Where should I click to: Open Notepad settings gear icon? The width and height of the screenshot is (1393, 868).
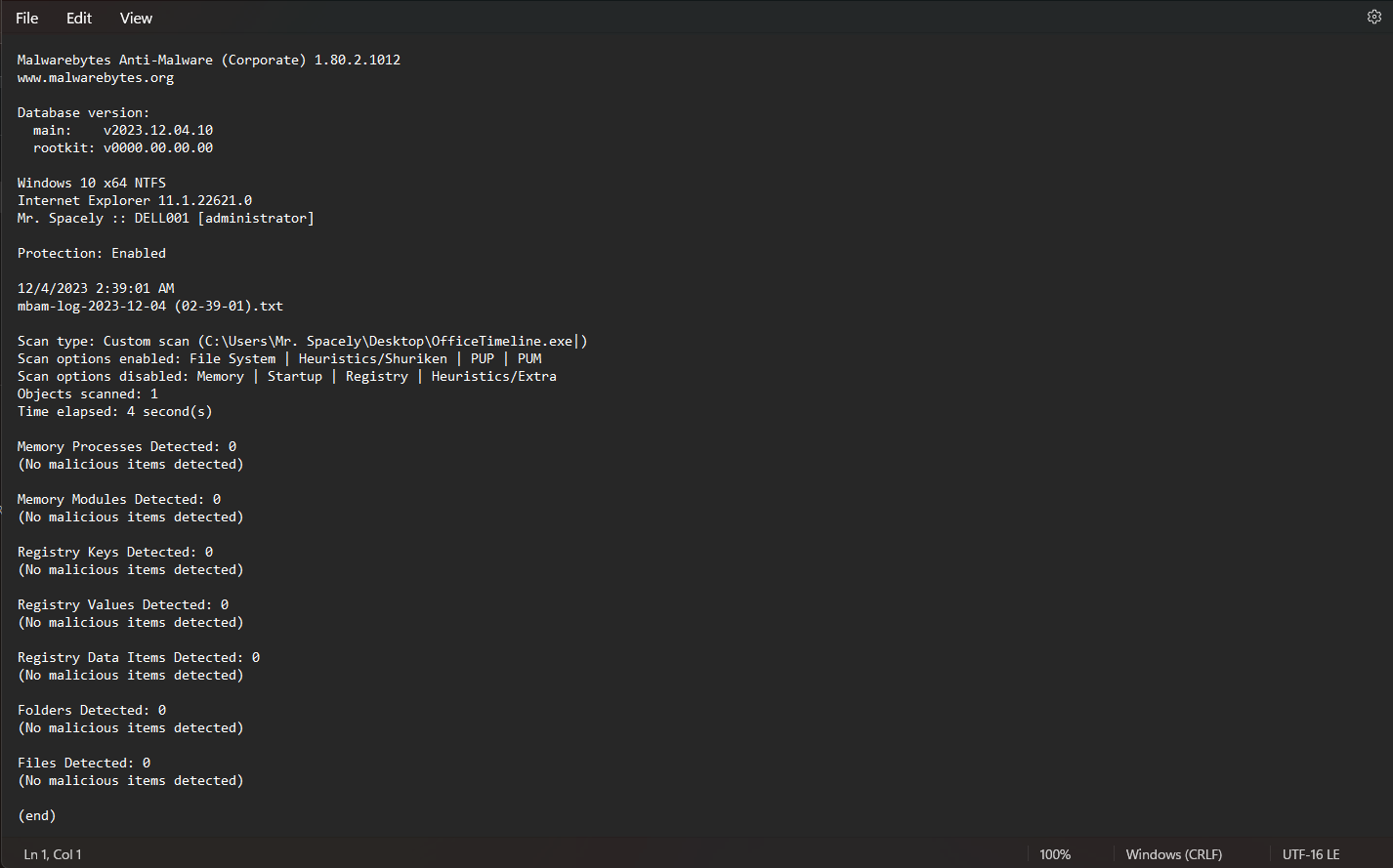pyautogui.click(x=1373, y=17)
